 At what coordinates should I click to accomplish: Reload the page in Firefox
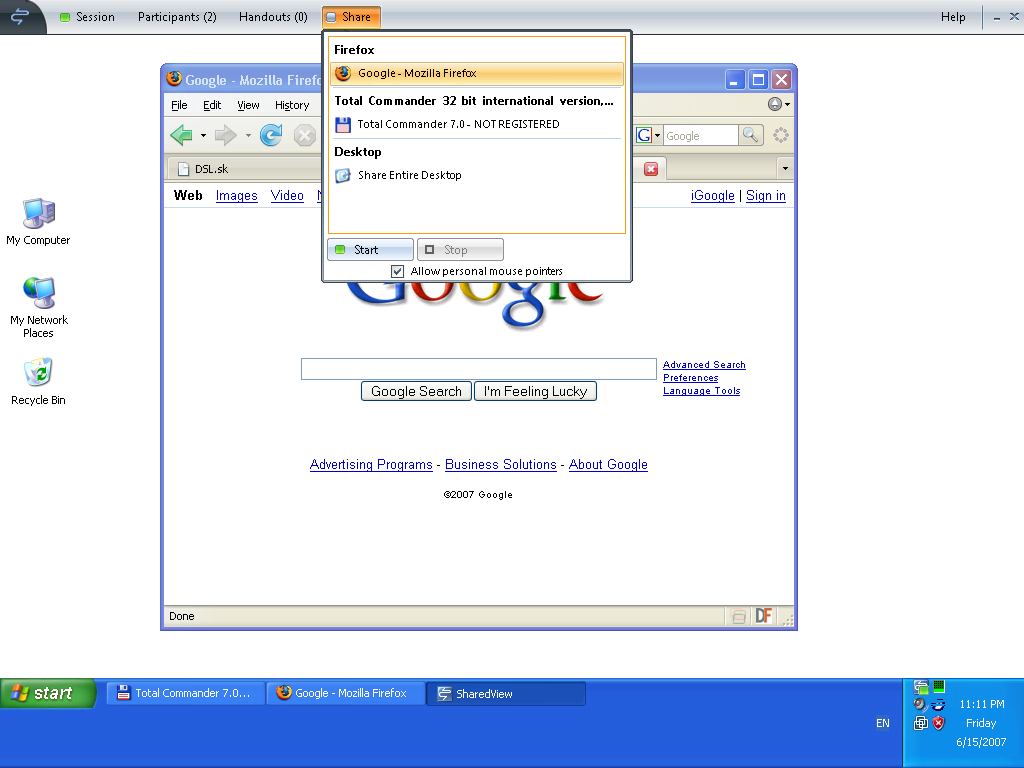(x=271, y=135)
